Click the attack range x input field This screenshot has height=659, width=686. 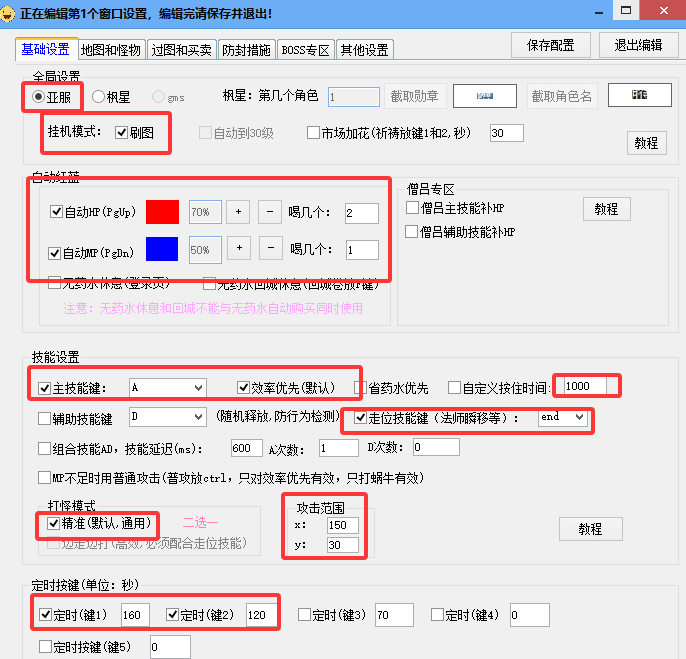tap(342, 525)
